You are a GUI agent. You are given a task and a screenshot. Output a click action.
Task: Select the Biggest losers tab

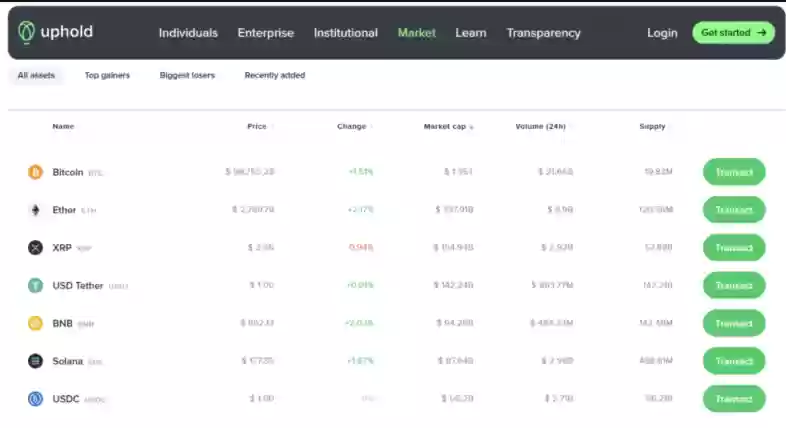tap(187, 75)
